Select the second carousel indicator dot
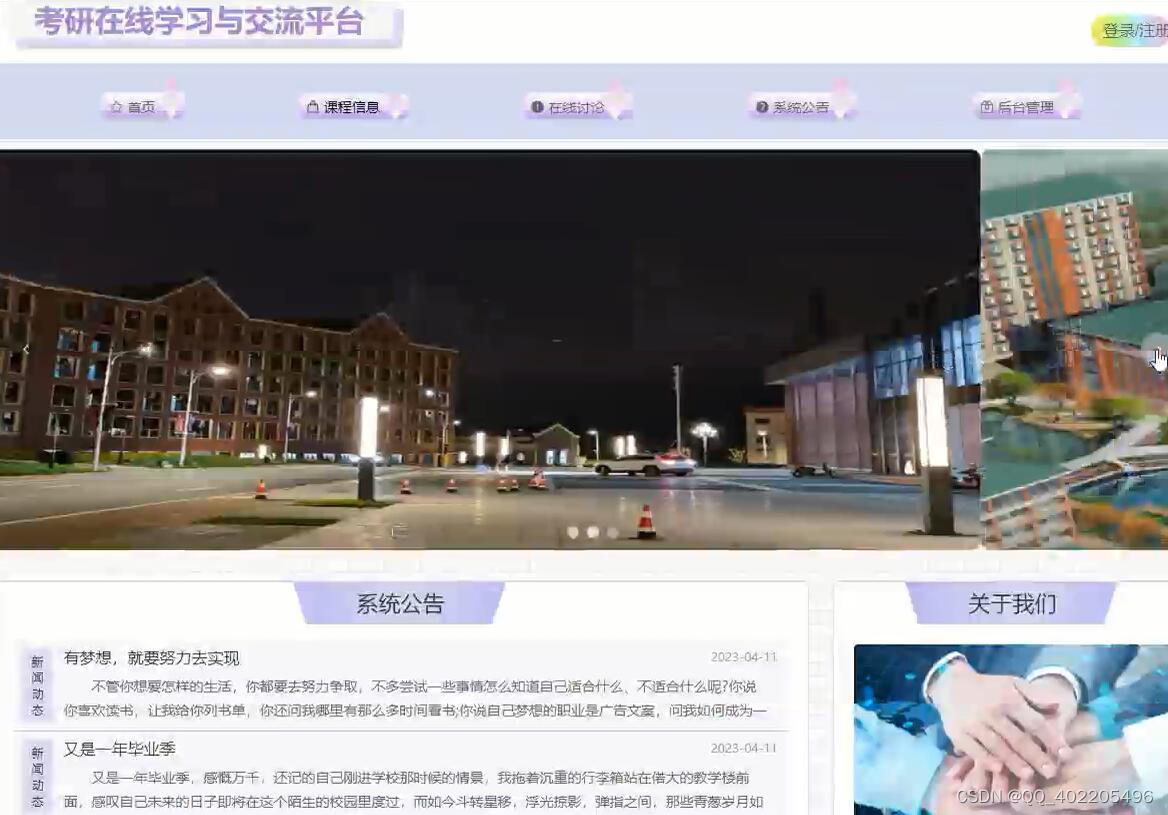Image resolution: width=1168 pixels, height=815 pixels. click(x=591, y=533)
